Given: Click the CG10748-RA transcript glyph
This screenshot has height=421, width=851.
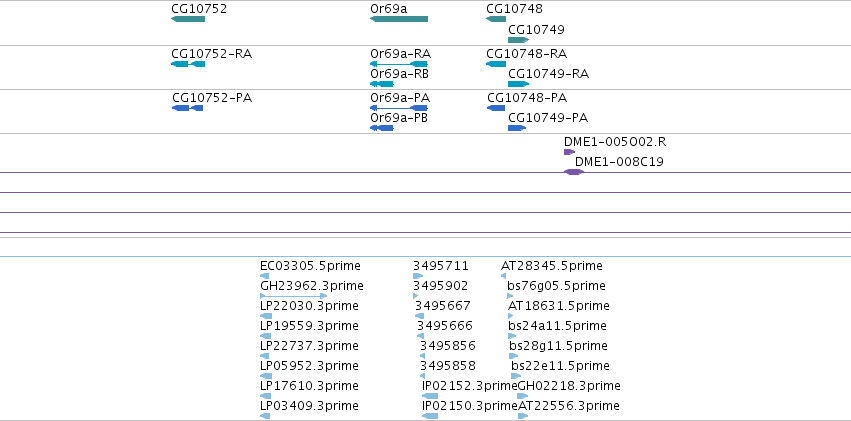Looking at the screenshot, I should click(496, 64).
